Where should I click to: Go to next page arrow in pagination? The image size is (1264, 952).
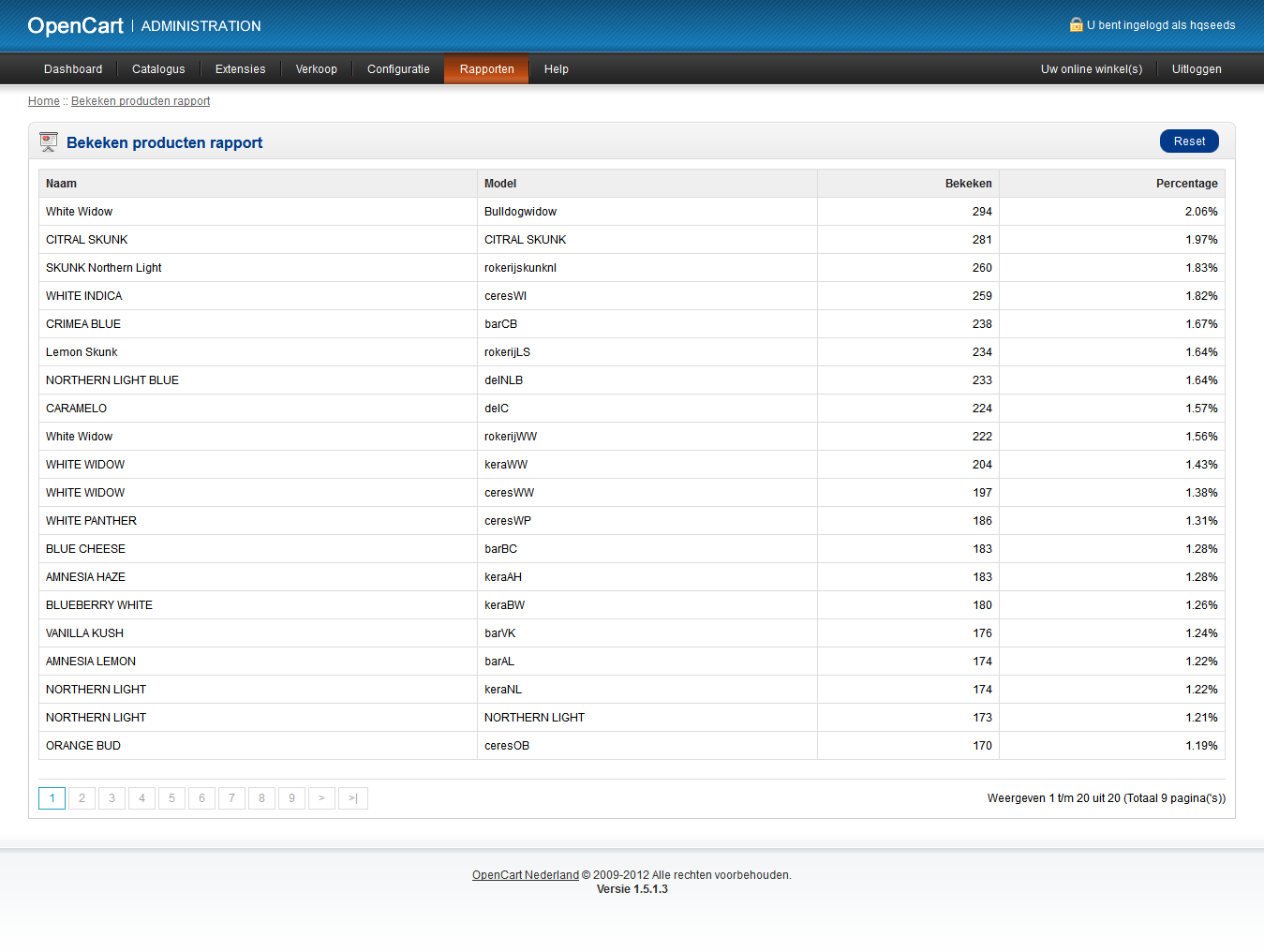(321, 798)
